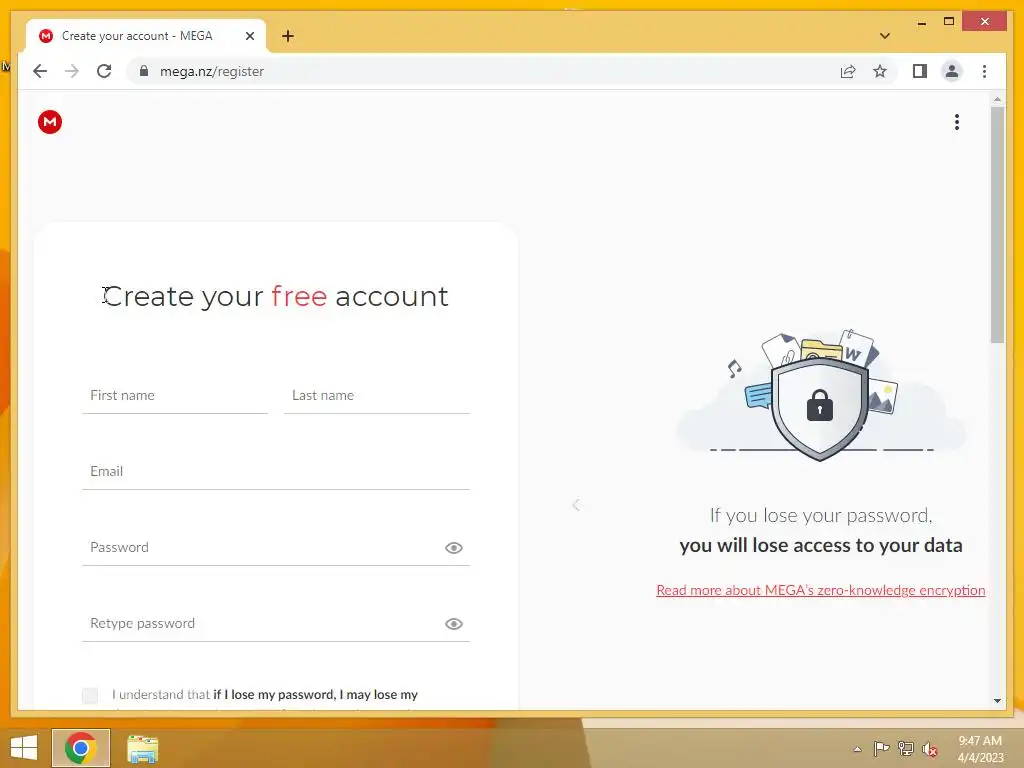Reload the page with refresh icon
Image resolution: width=1024 pixels, height=768 pixels.
pos(104,71)
